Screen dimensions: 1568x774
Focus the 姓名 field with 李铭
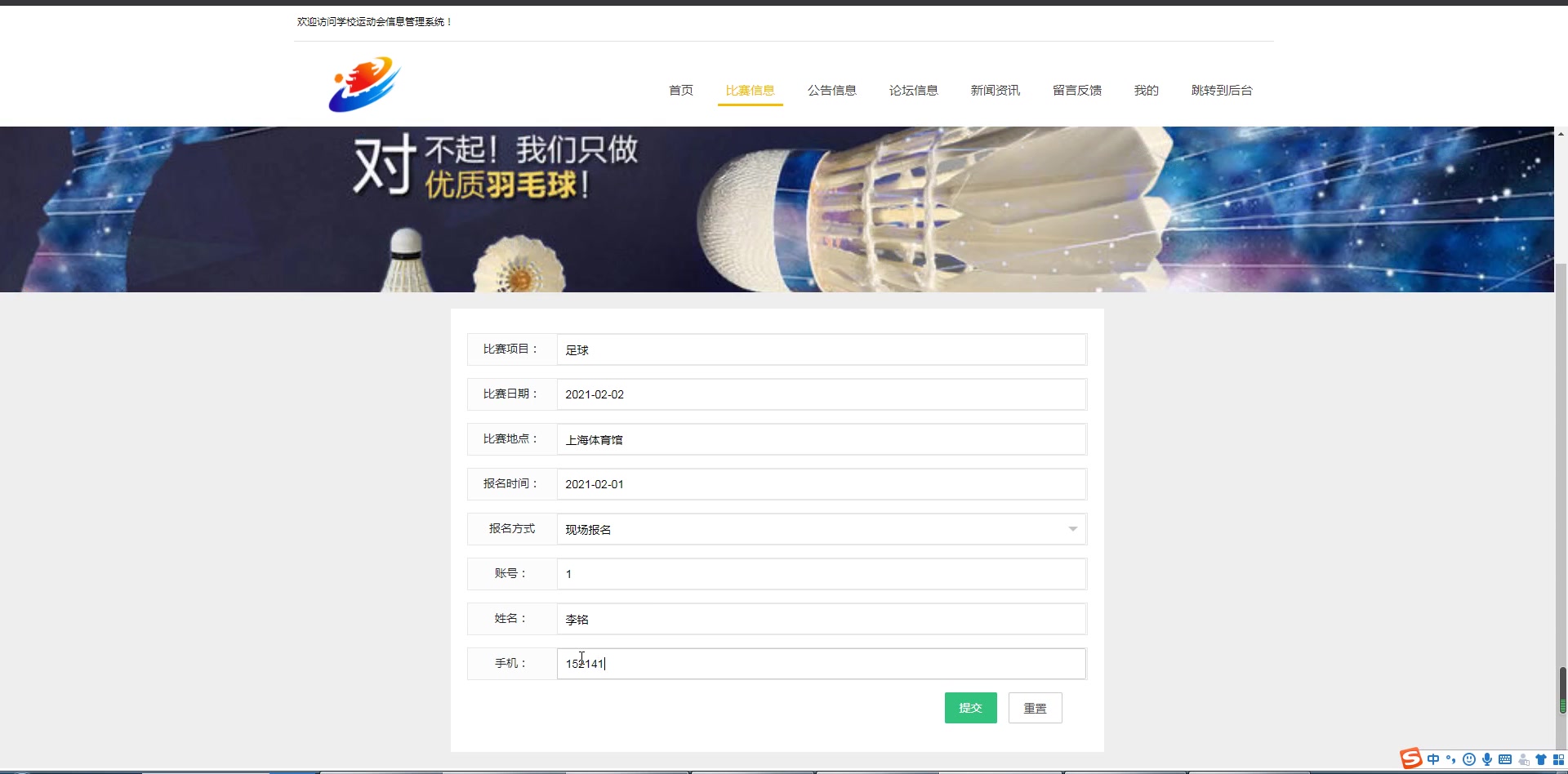pos(822,619)
